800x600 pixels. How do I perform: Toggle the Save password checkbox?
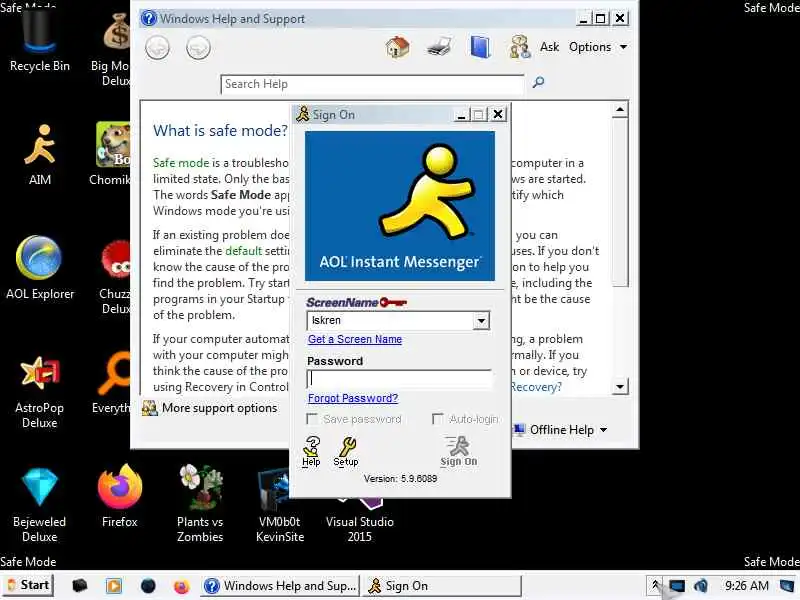coord(312,419)
